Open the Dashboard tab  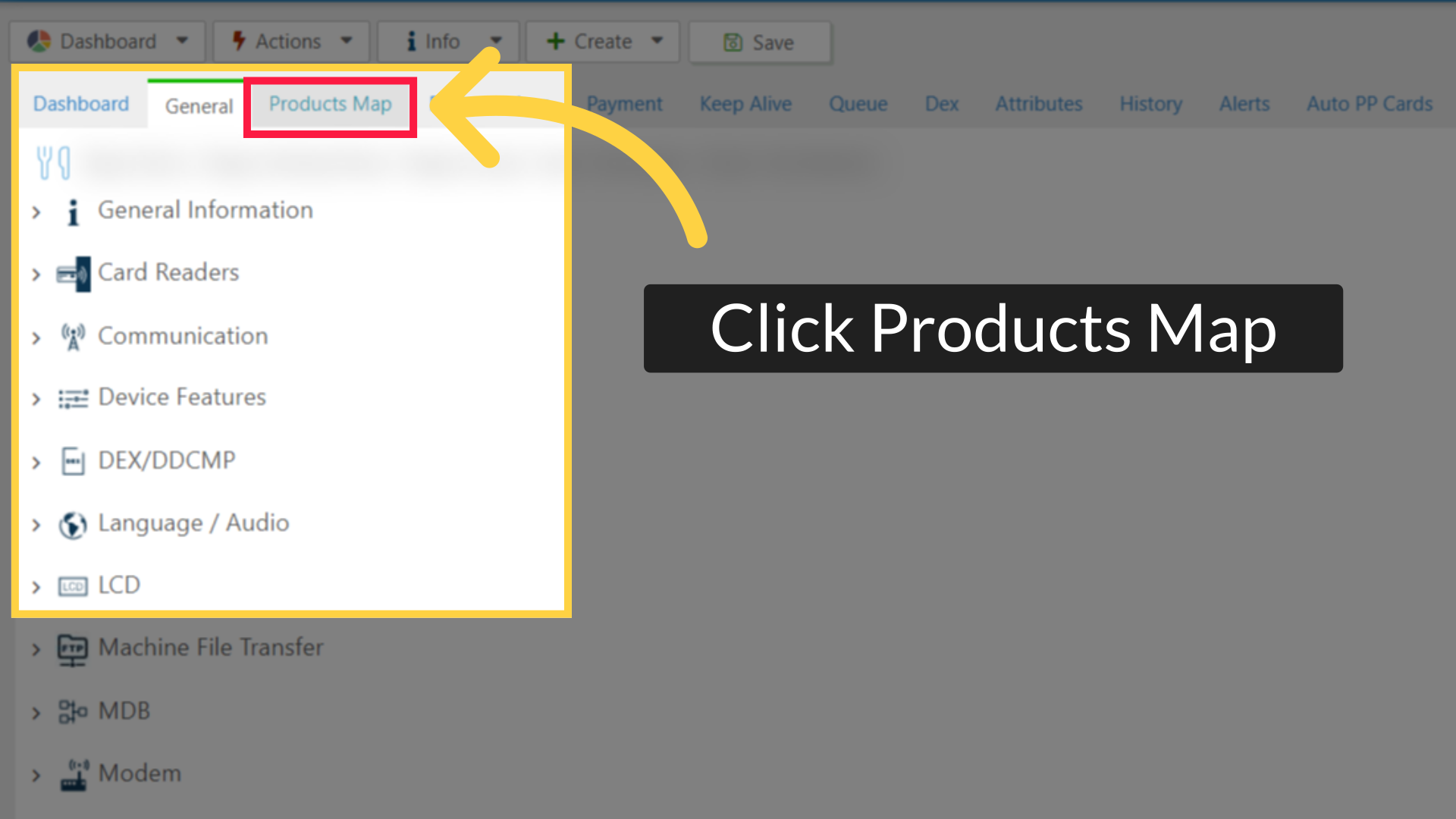click(80, 104)
